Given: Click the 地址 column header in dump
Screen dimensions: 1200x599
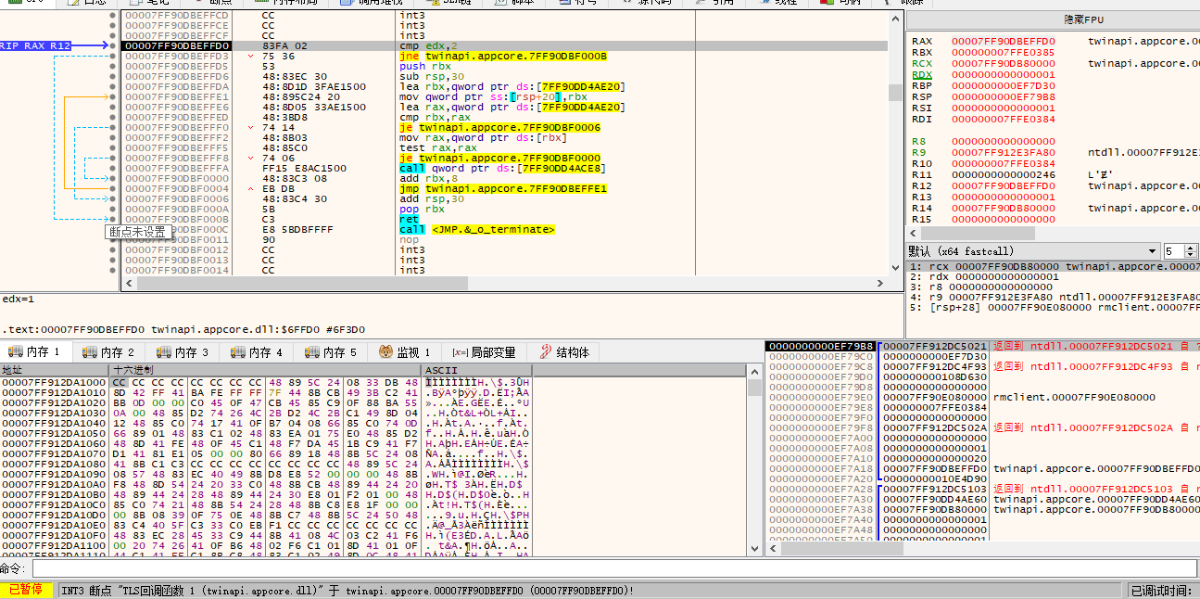Looking at the screenshot, I should 55,370.
